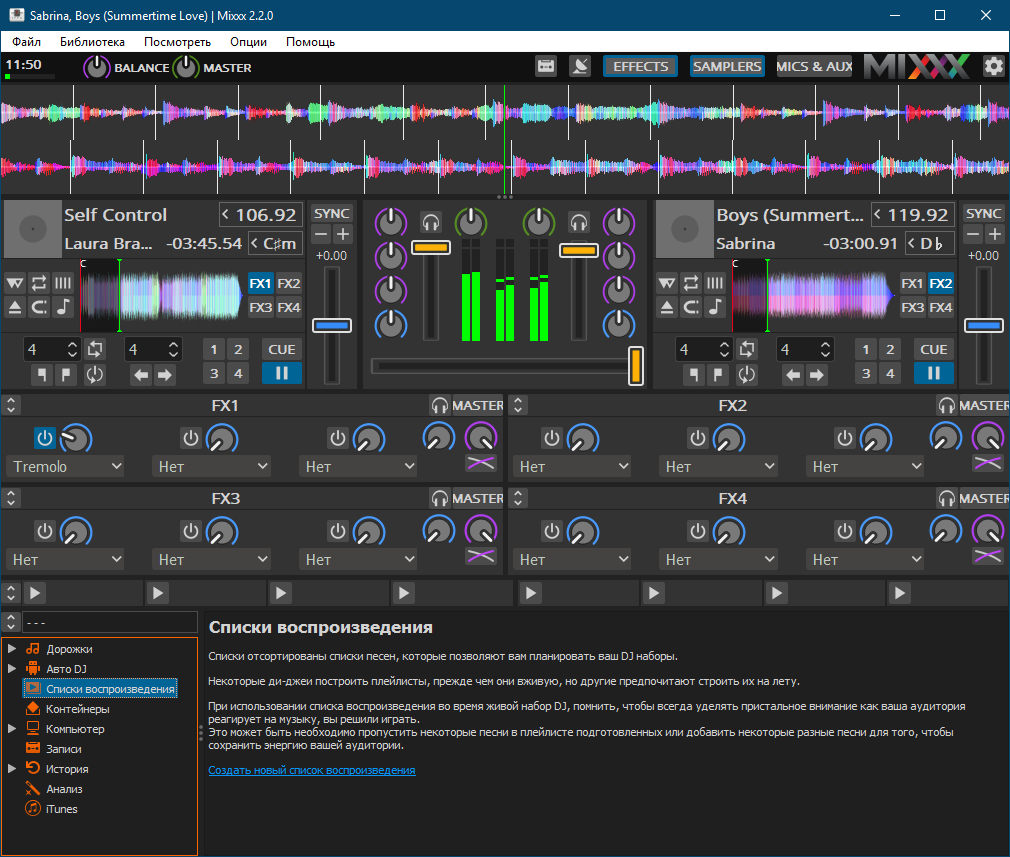Open the Tremolo effect dropdown in FX1
The width and height of the screenshot is (1010, 857).
coord(65,467)
